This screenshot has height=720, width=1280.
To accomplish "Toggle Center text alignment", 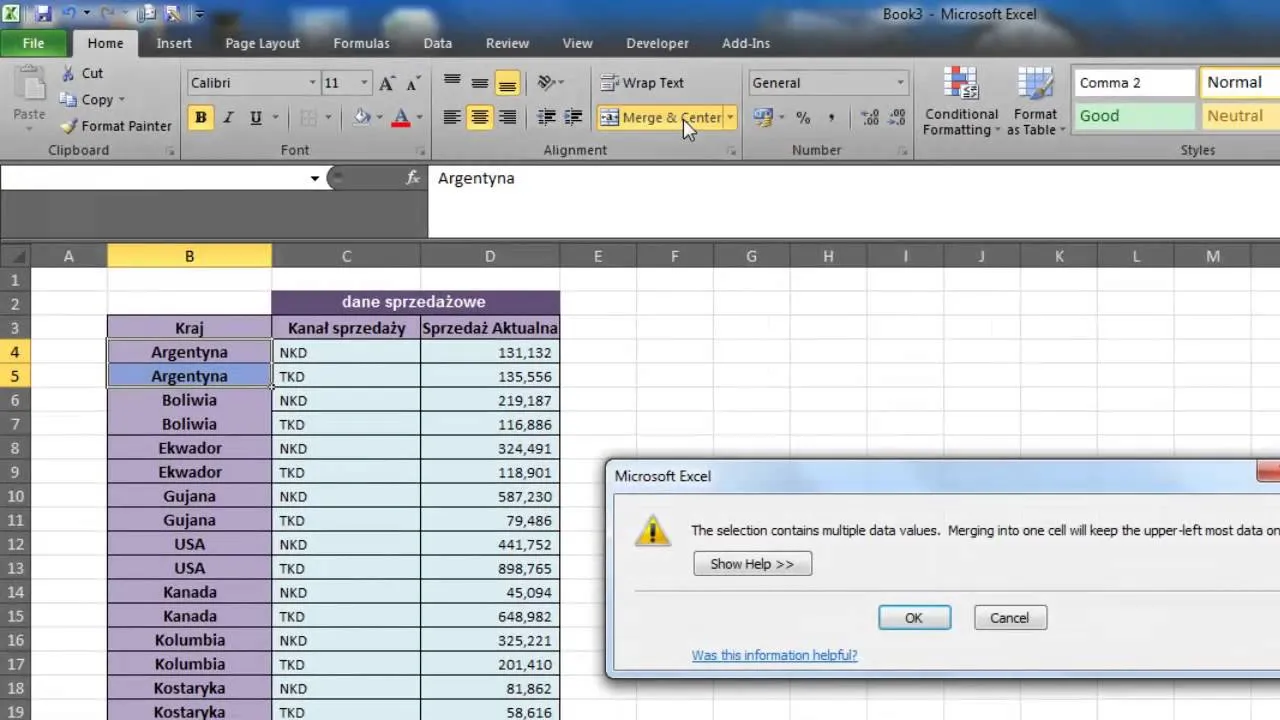I will (479, 117).
